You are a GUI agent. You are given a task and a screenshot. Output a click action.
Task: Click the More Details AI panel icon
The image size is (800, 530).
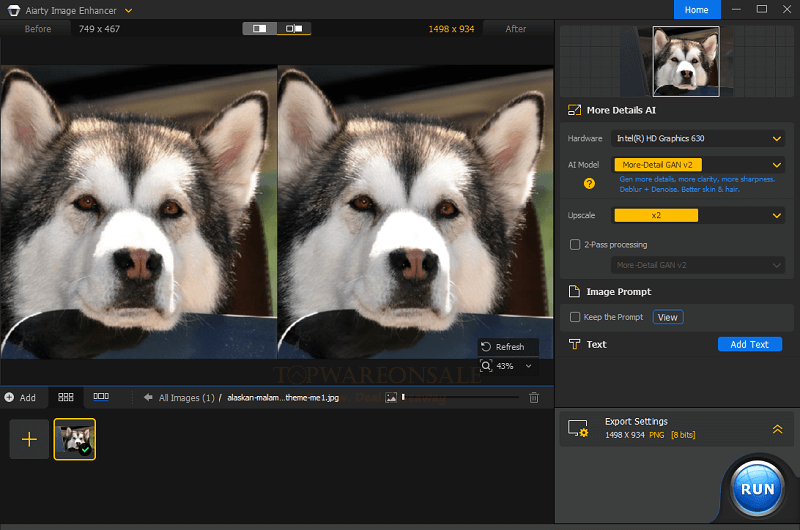pos(574,110)
